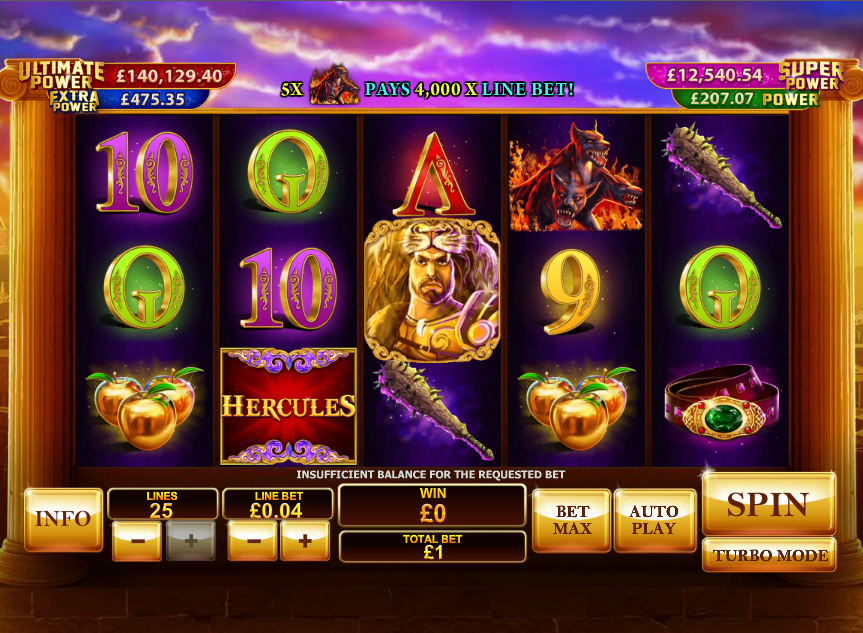Screen dimensions: 863x633
Task: Start Auto Play
Action: (x=653, y=520)
